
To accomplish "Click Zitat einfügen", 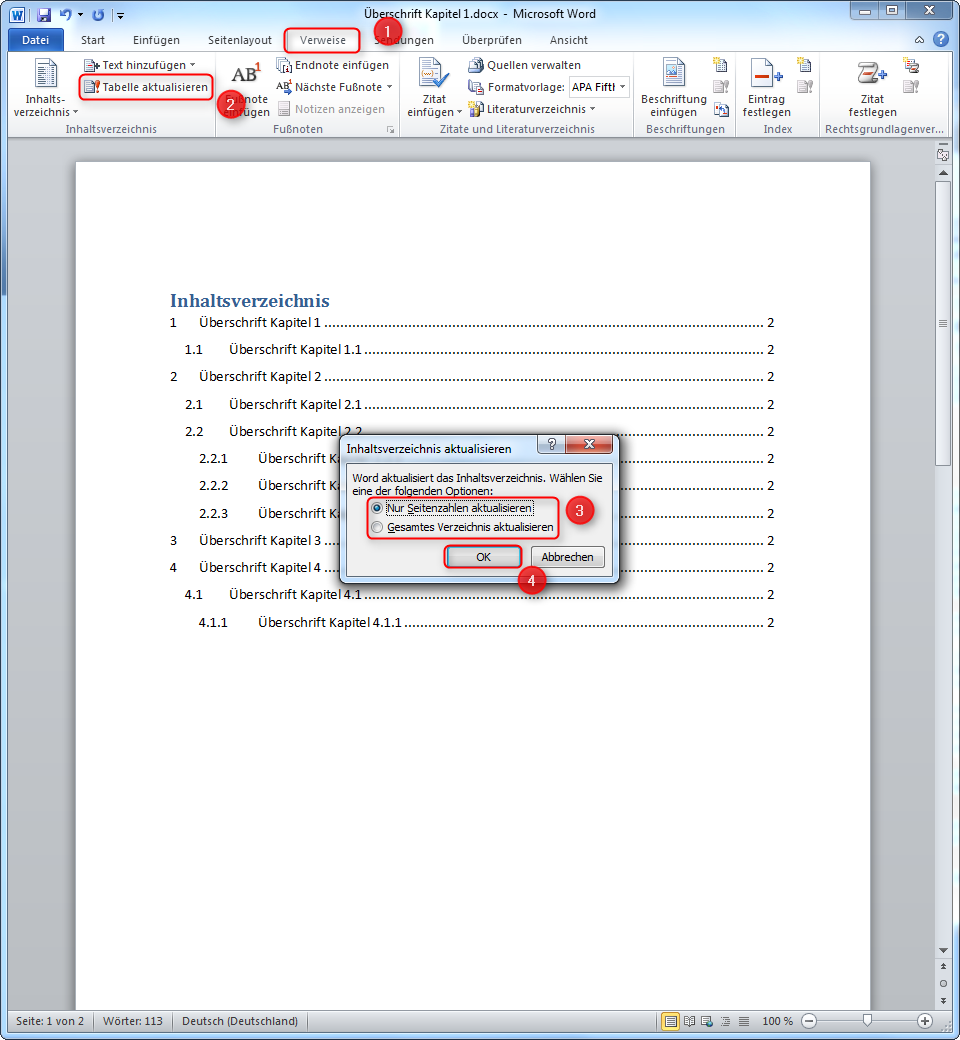I will pyautogui.click(x=433, y=88).
